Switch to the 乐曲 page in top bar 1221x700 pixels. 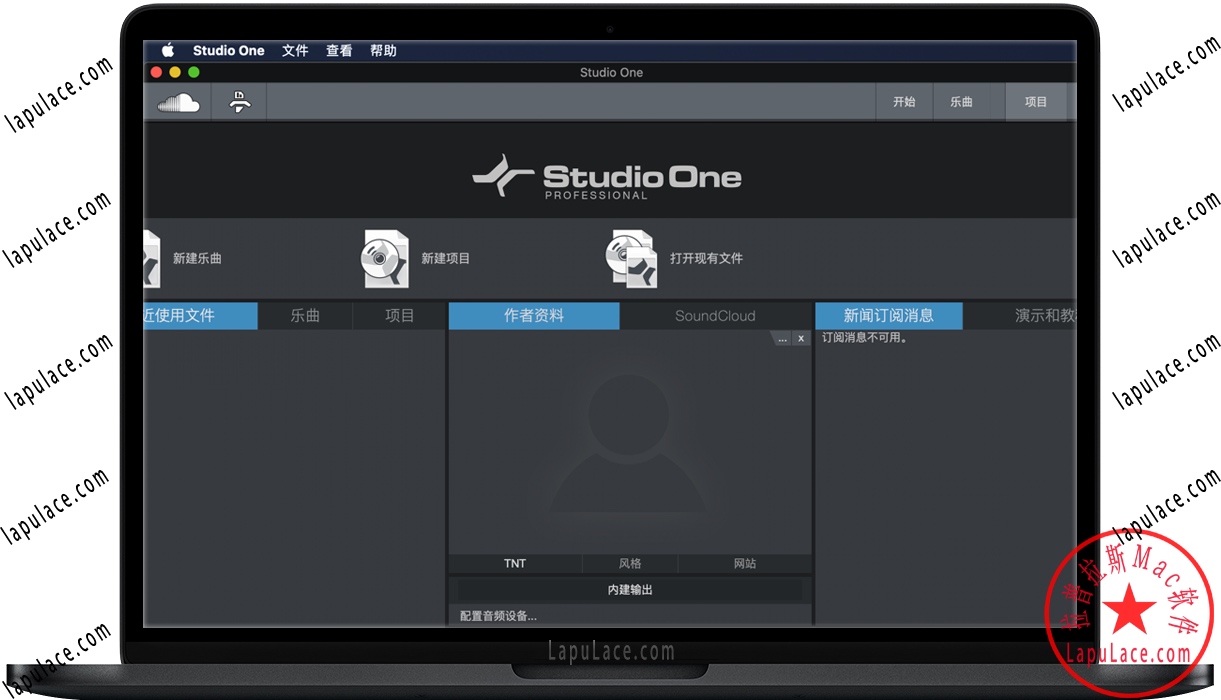point(961,102)
